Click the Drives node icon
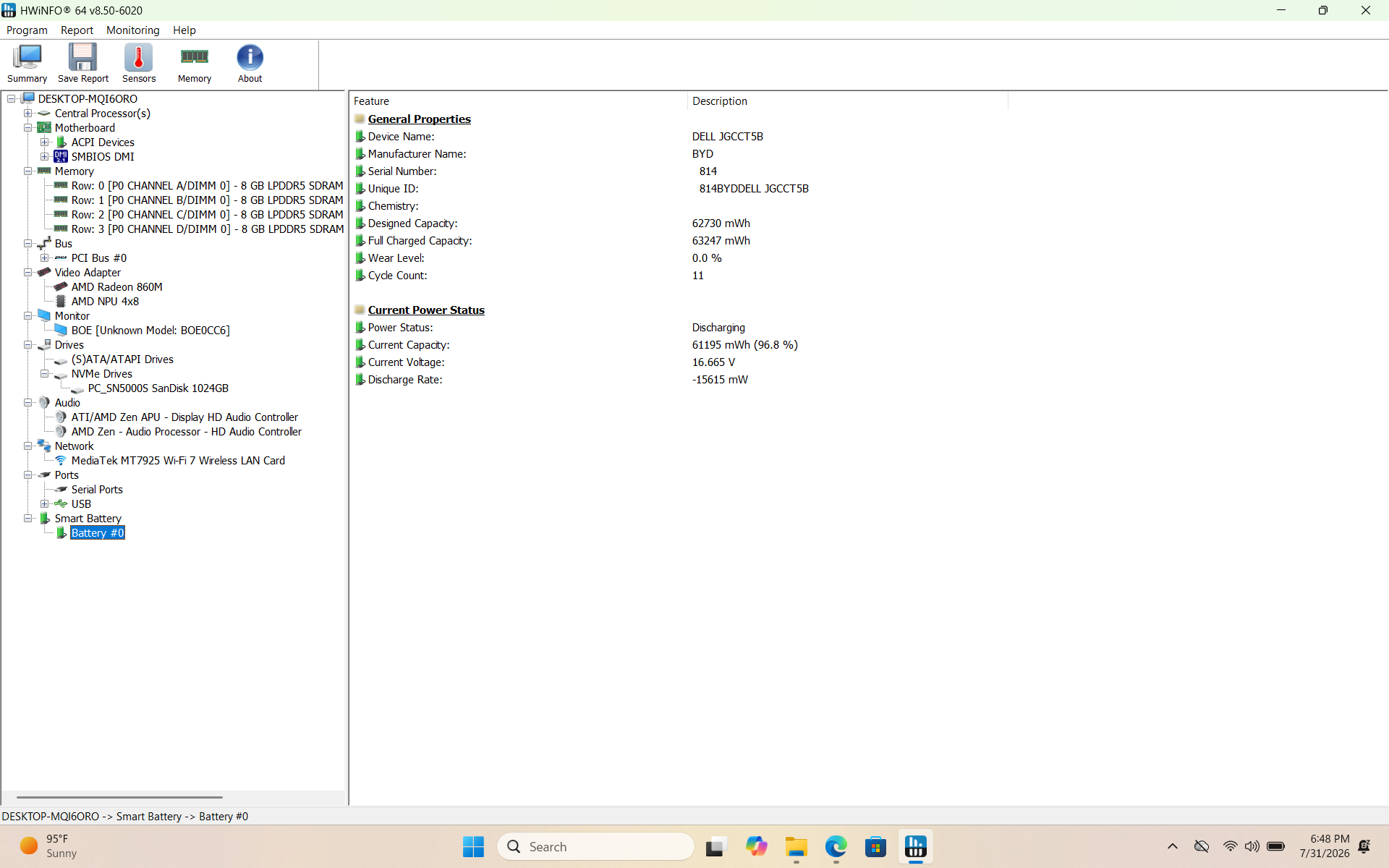 [44, 345]
